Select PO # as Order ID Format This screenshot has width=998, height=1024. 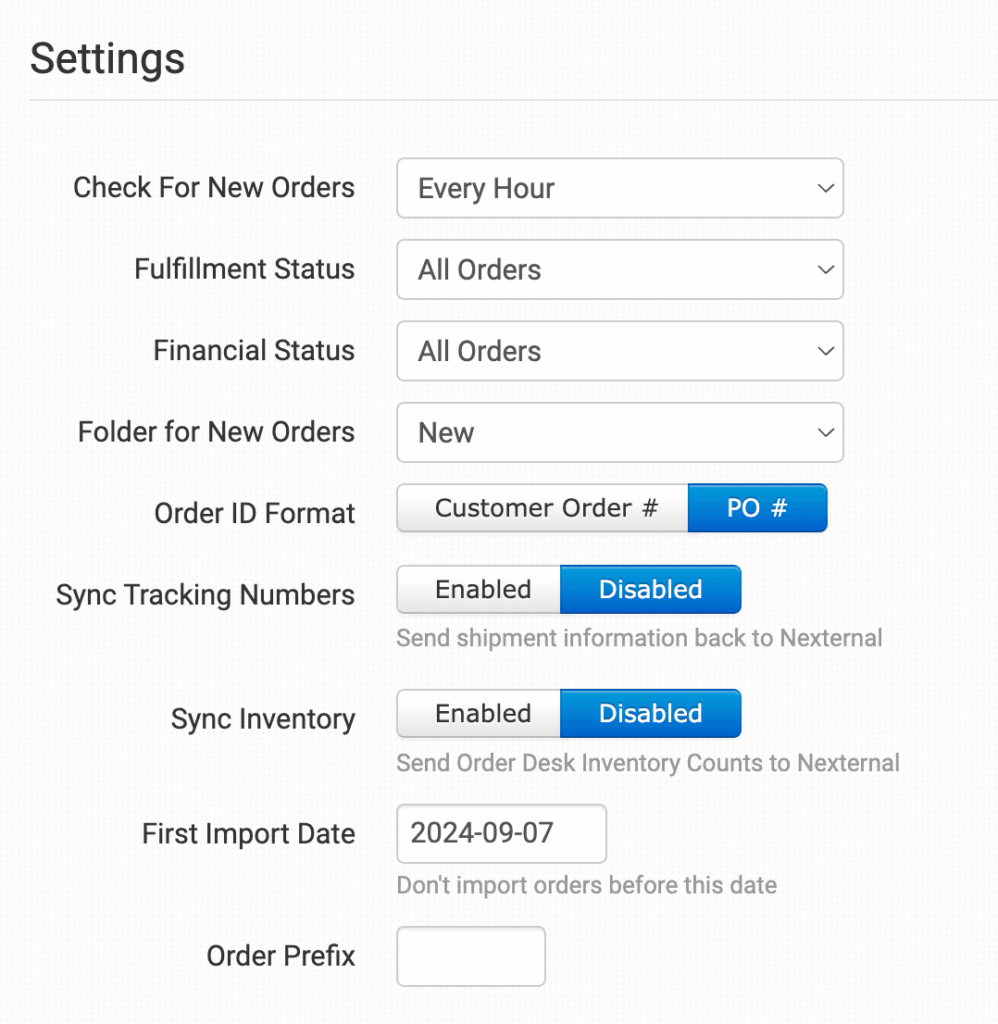coord(757,508)
